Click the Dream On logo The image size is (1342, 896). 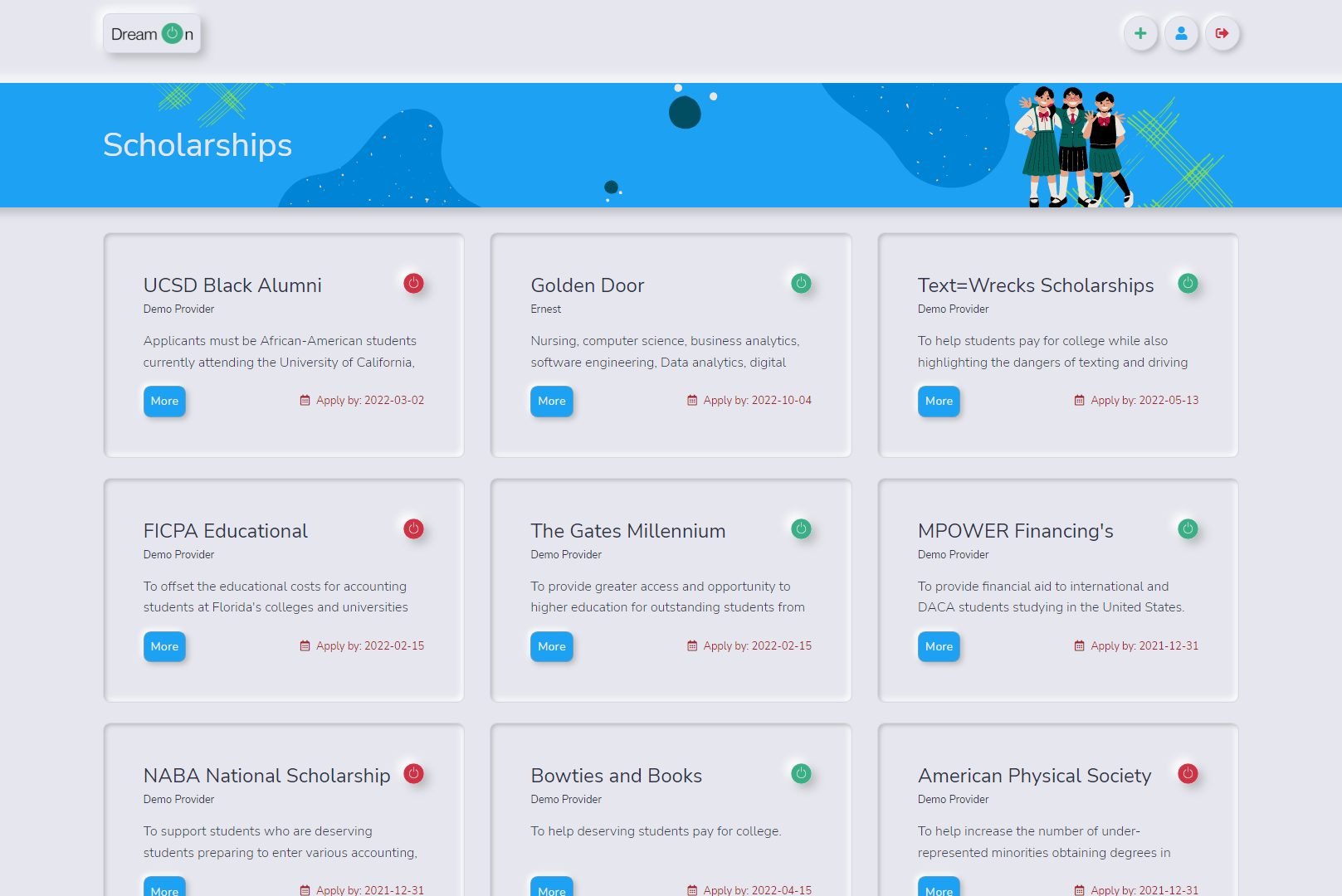pos(151,33)
